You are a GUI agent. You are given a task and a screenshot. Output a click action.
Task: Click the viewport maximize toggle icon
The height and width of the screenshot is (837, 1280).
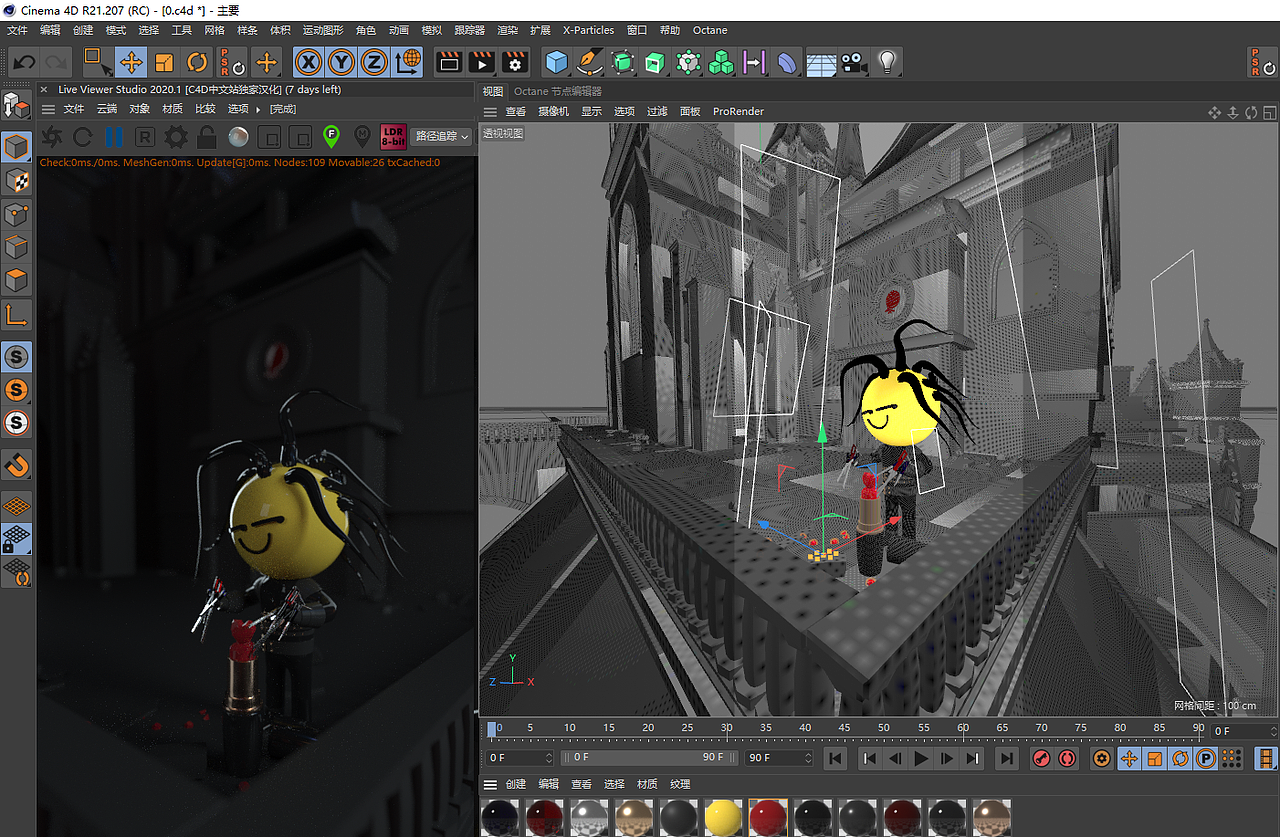coord(1269,112)
